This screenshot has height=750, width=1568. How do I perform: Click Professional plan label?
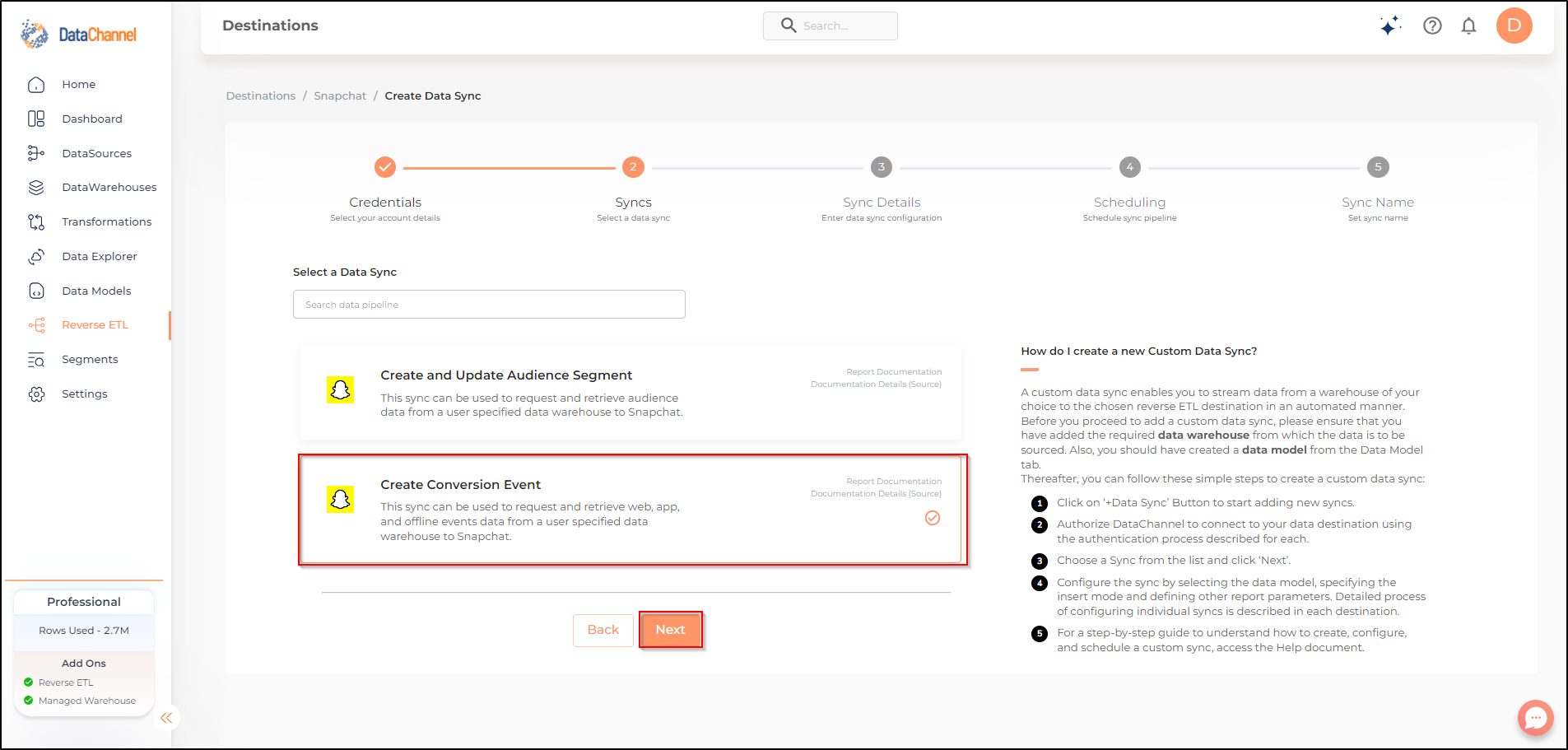click(x=84, y=602)
